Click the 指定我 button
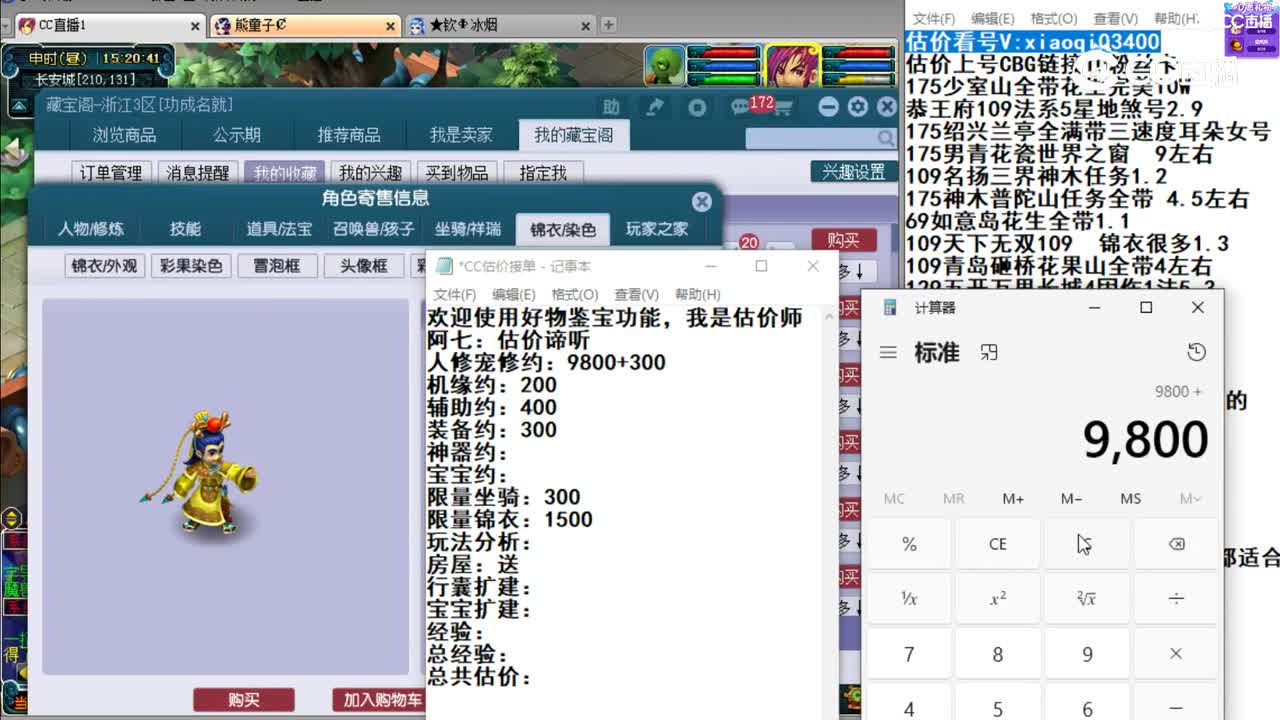Screen dimensions: 1280x720 [x=543, y=173]
